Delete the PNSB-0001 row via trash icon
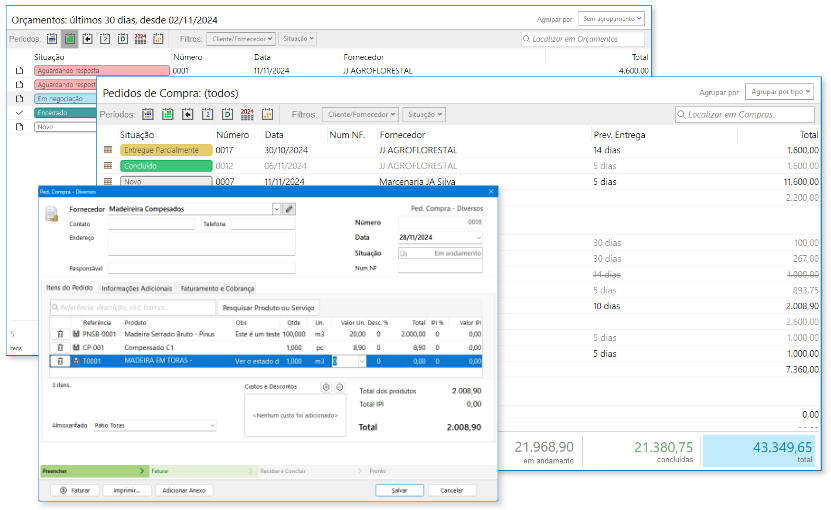This screenshot has height=510, width=831. (60, 335)
